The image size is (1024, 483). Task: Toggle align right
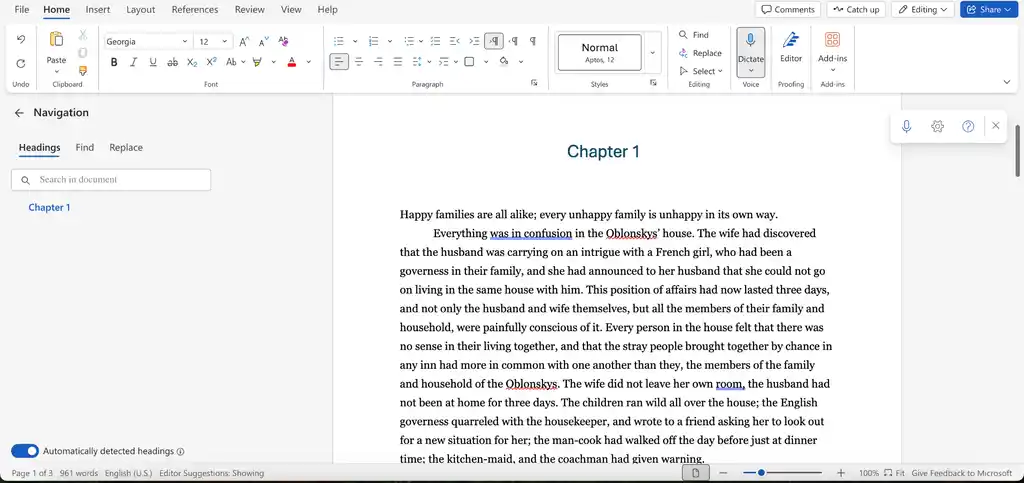tap(378, 62)
